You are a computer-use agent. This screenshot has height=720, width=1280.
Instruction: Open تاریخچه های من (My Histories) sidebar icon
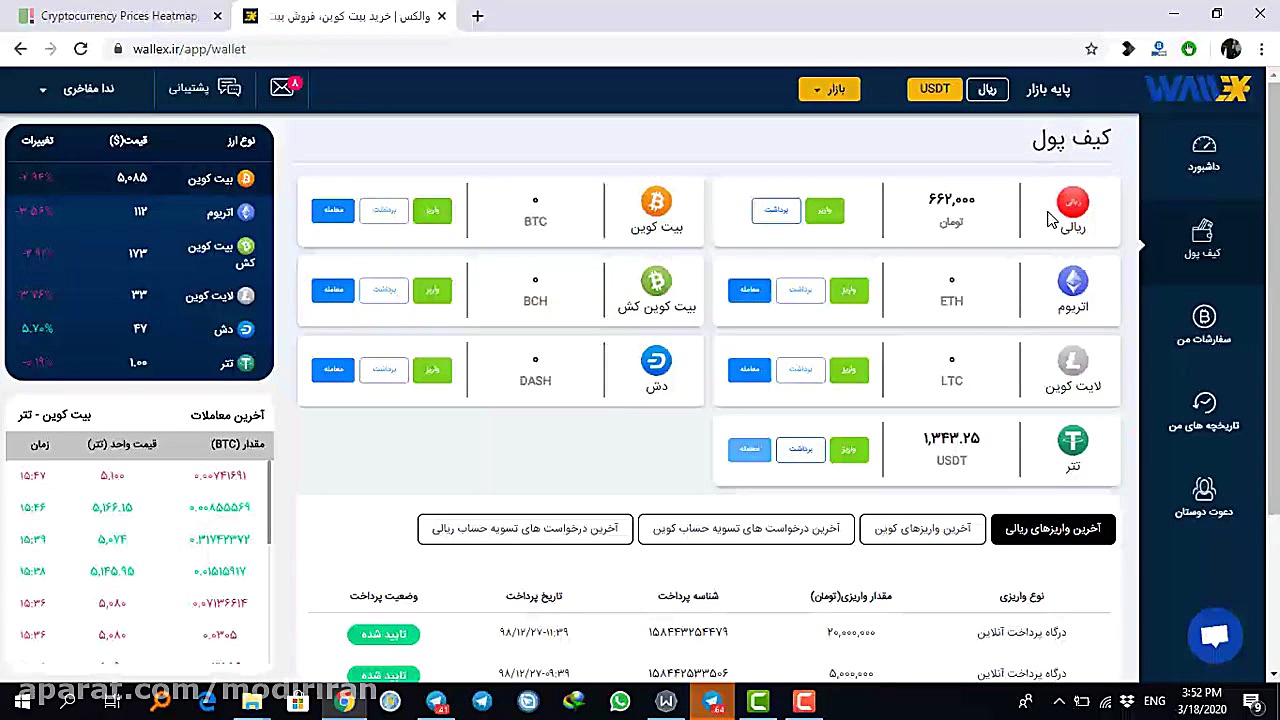coord(1203,413)
